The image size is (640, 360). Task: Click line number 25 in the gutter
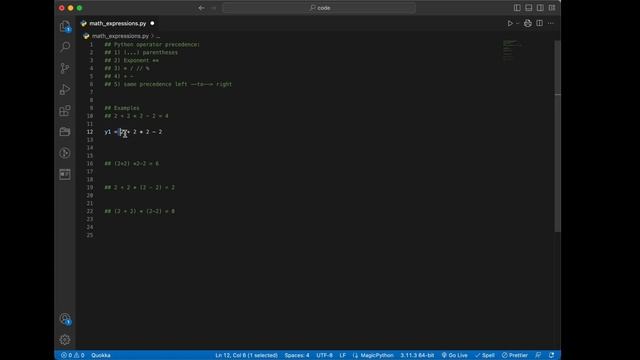(x=90, y=235)
